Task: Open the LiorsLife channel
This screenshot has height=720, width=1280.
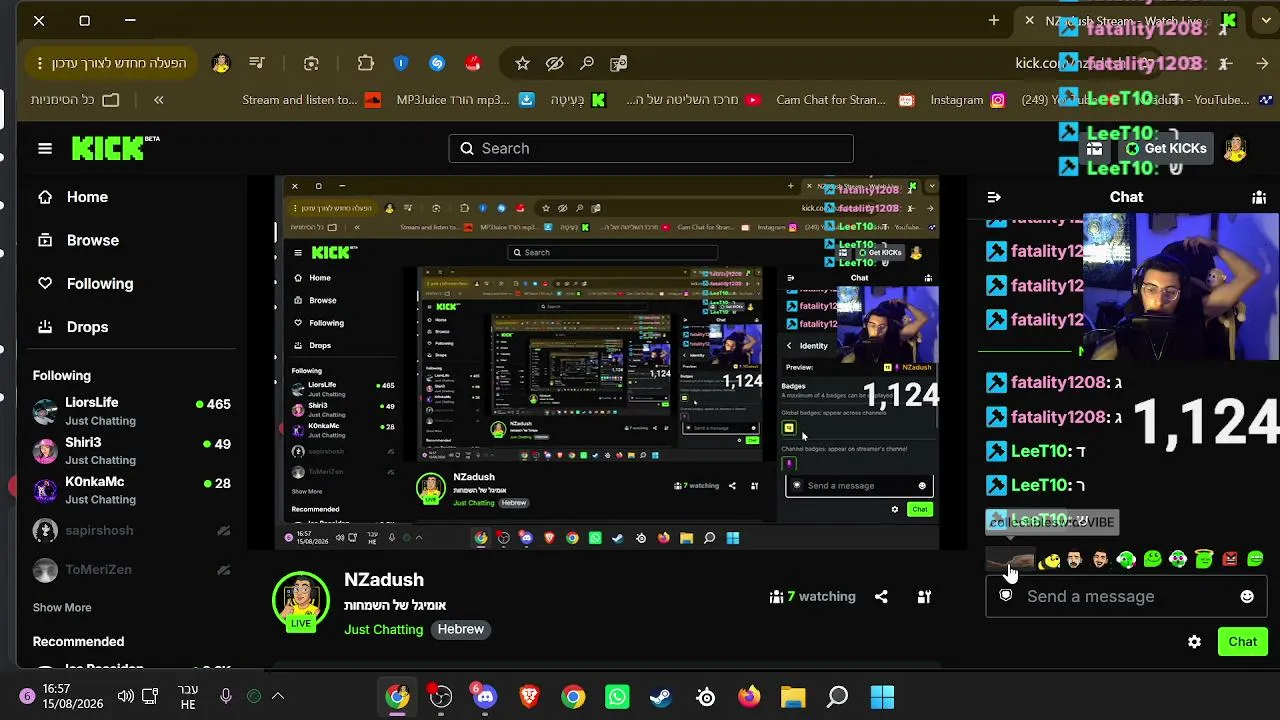Action: 132,411
